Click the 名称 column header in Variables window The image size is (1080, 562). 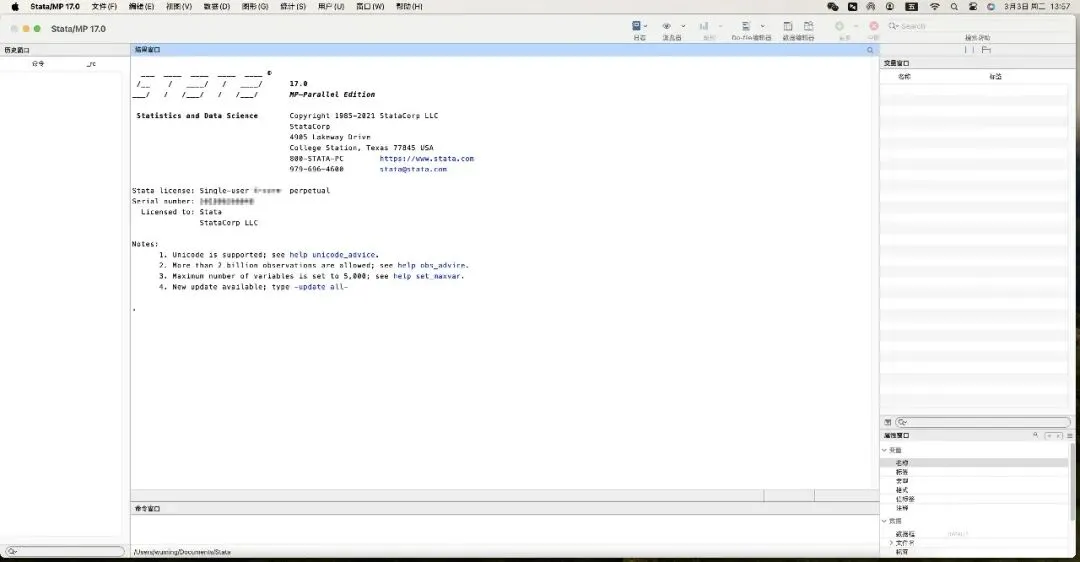coord(904,76)
